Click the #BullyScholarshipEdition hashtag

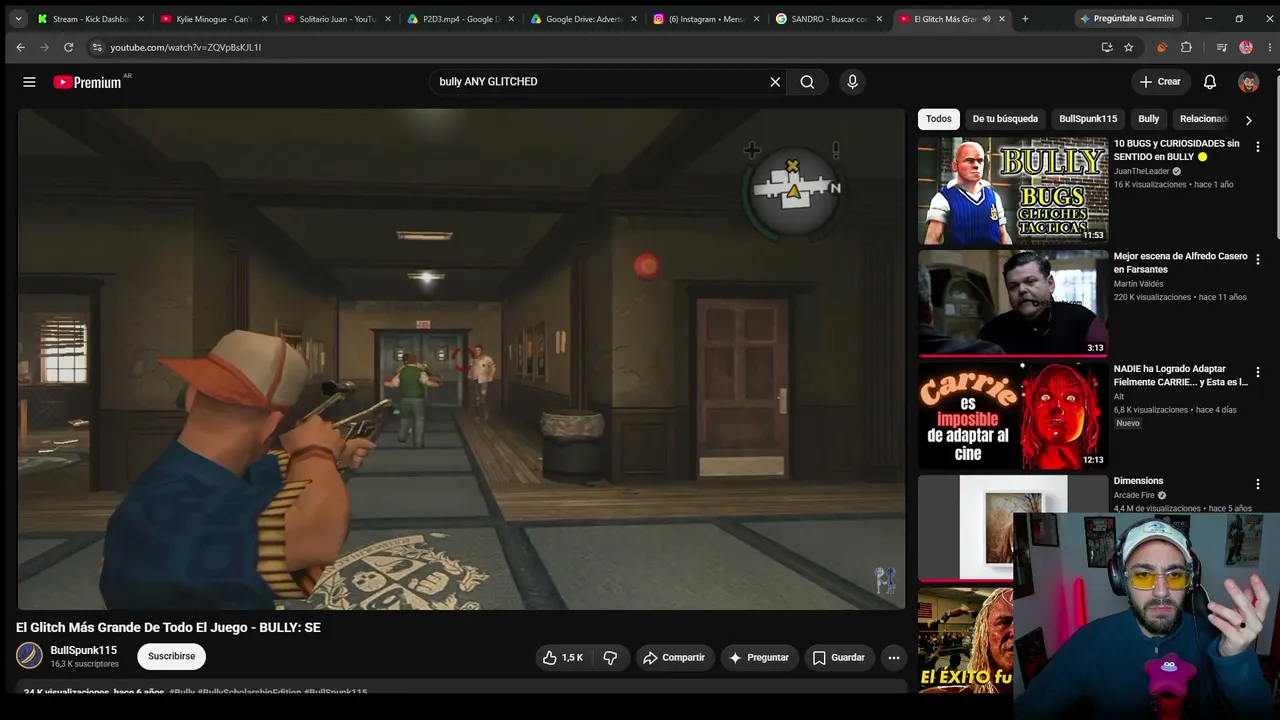click(249, 692)
